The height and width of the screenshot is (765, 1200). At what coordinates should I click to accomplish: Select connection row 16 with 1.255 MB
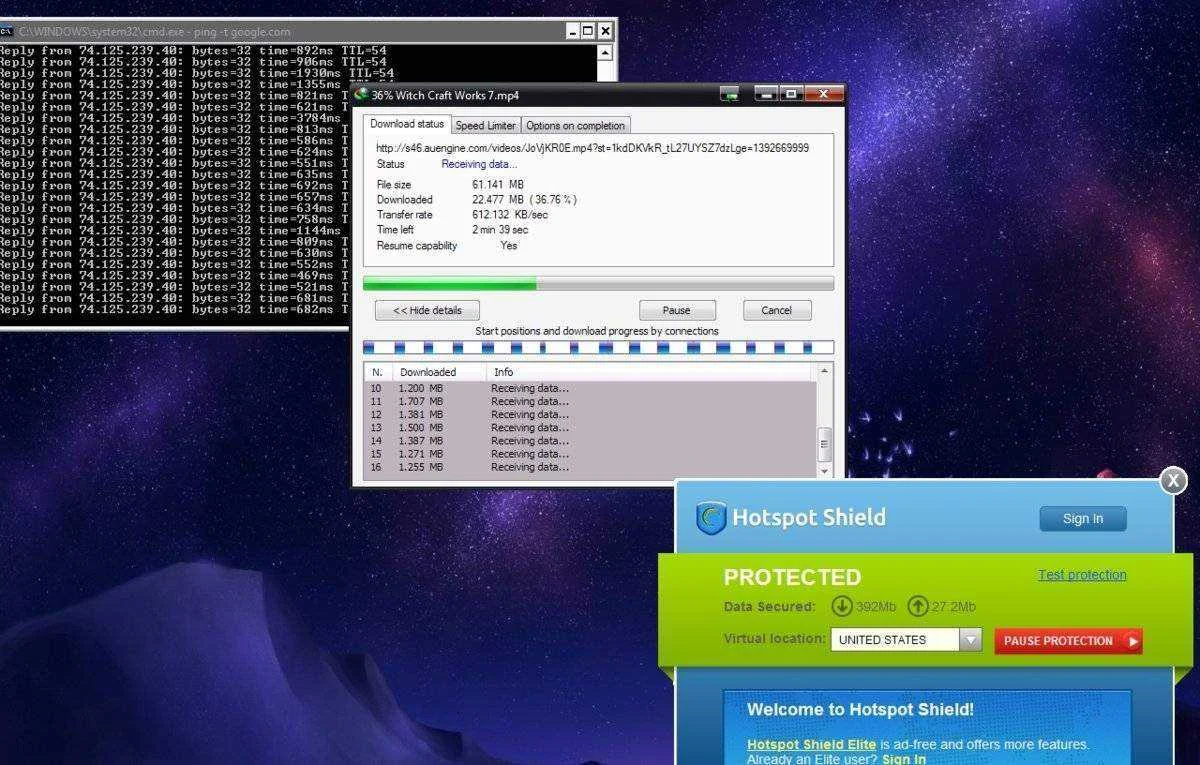click(590, 467)
